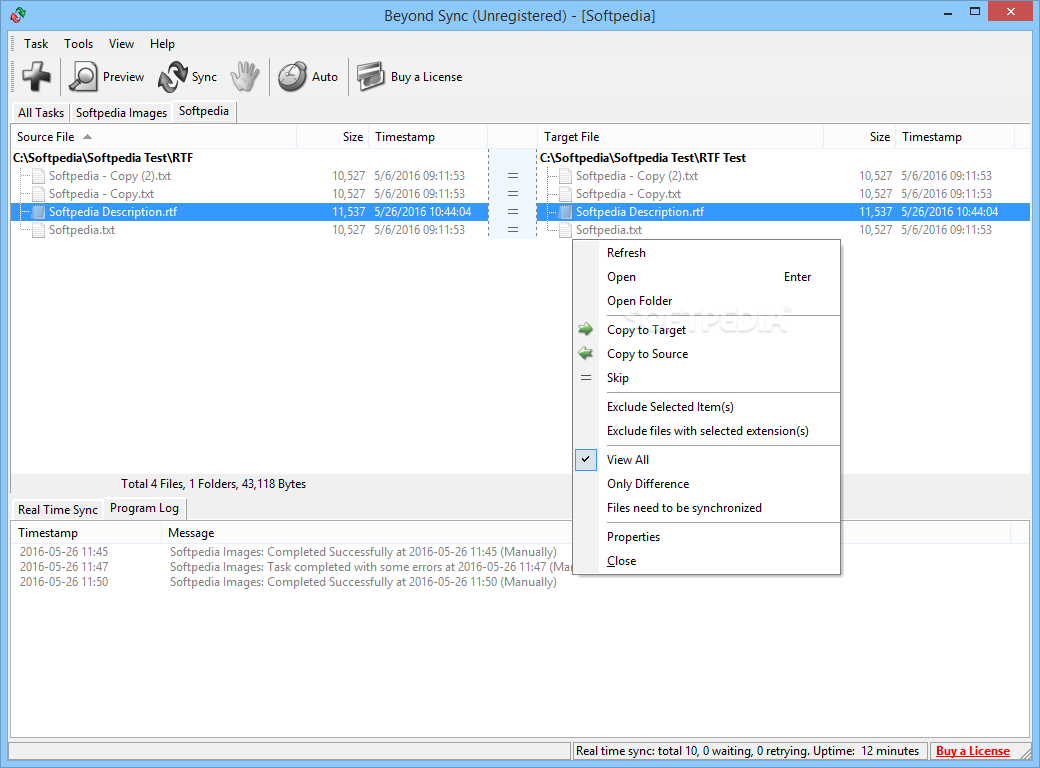Click file icon of source Softpedia - Copy (2).txt
1040x768 pixels.
tap(38, 176)
